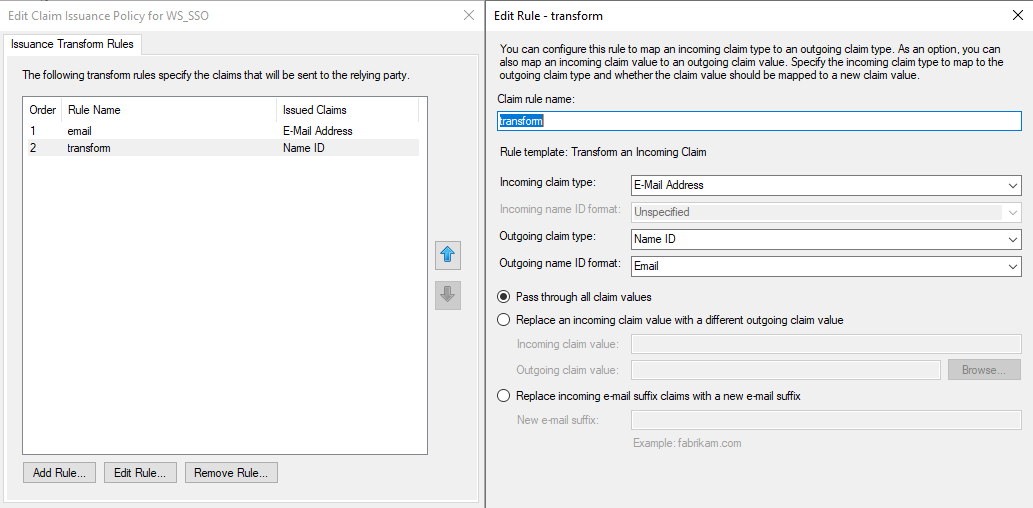Open the Outgoing name ID format dropdown
The height and width of the screenshot is (508, 1033).
tap(826, 266)
